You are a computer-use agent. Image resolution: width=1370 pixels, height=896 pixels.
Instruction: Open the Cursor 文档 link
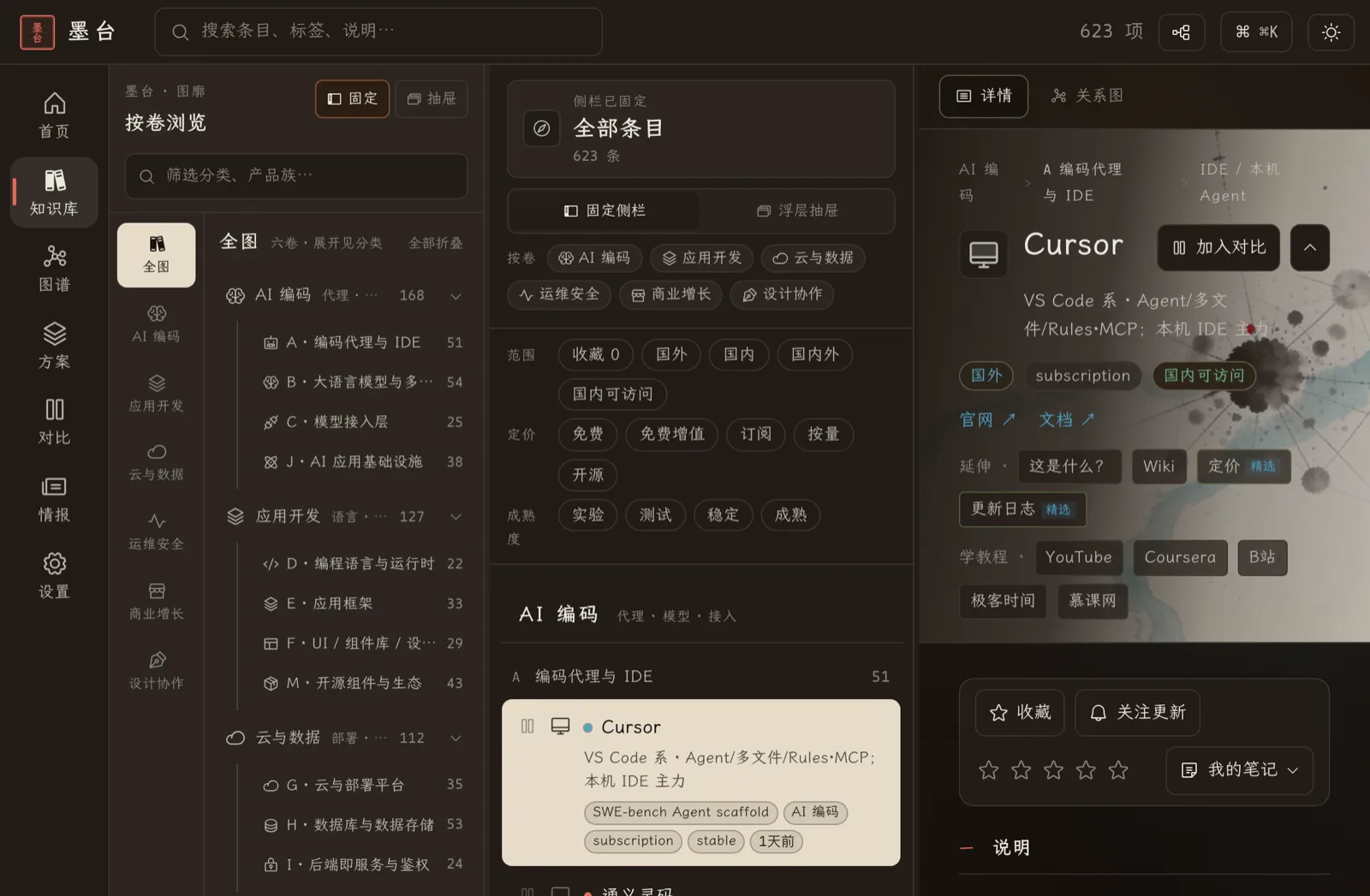(x=1067, y=419)
